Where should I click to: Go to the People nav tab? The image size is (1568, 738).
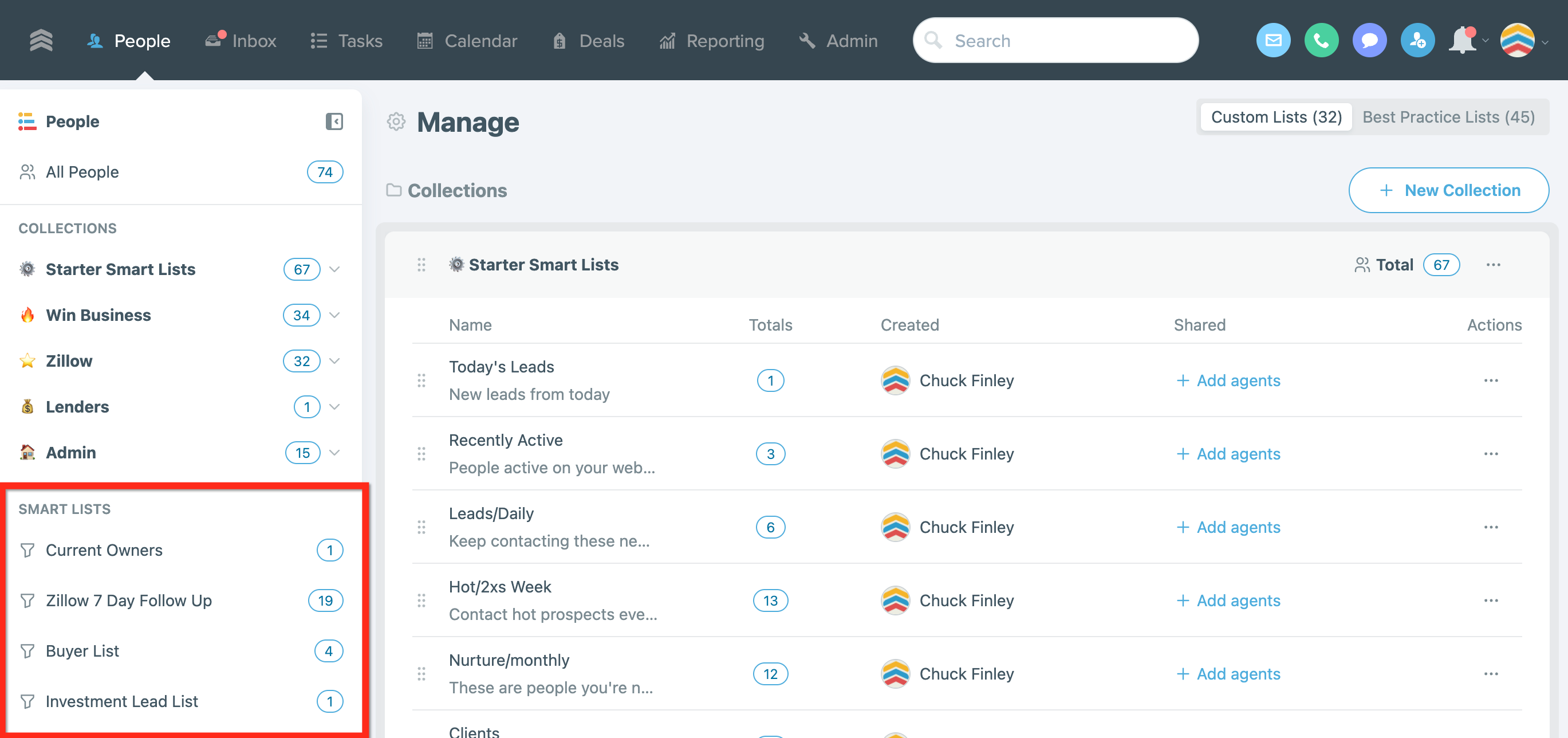[x=128, y=41]
